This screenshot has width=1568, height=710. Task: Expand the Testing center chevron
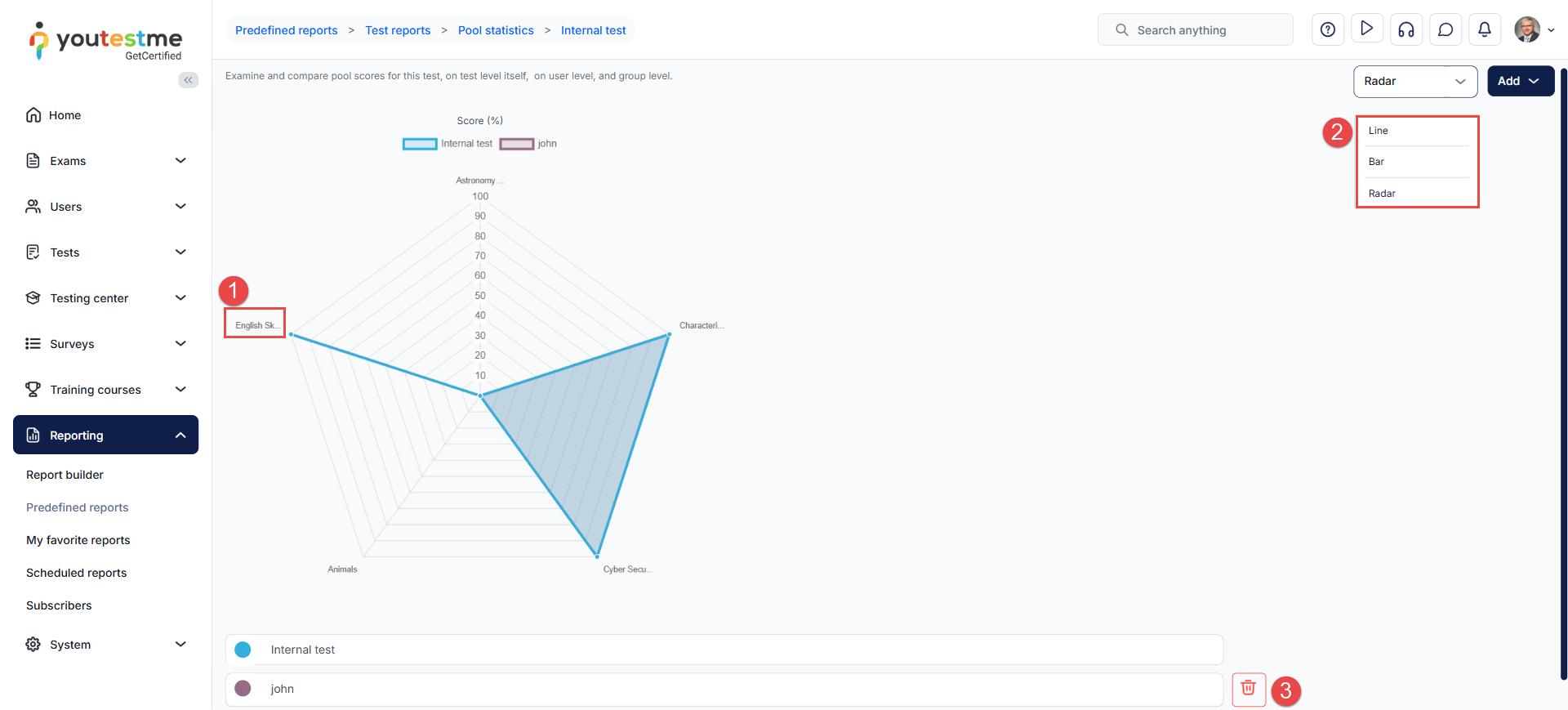pyautogui.click(x=180, y=298)
